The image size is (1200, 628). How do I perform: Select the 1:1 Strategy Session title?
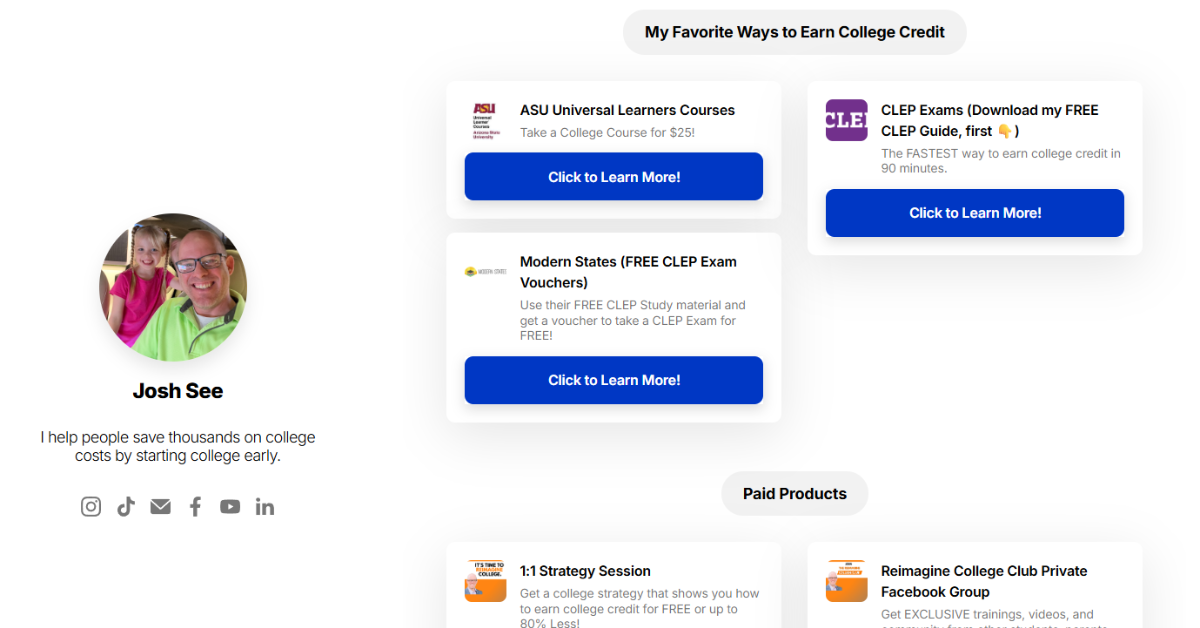(585, 571)
